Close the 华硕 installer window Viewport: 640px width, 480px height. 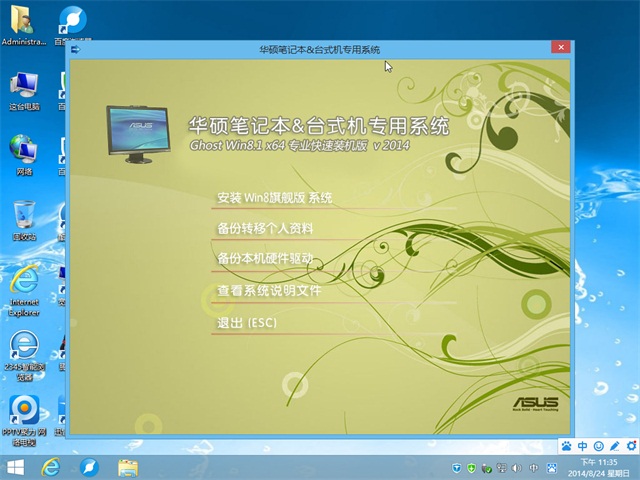point(561,49)
